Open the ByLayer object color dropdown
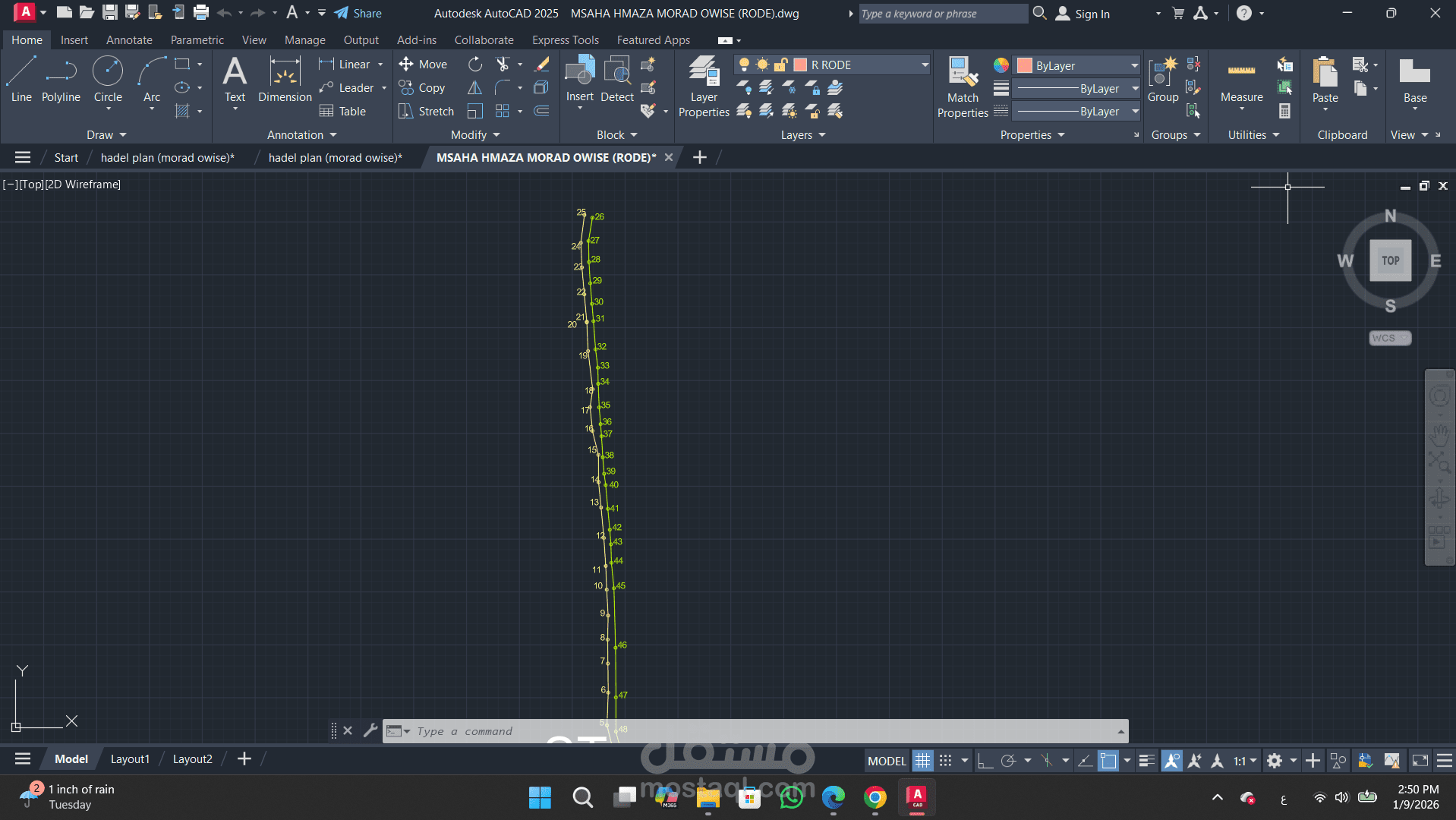1456x820 pixels. pos(1134,65)
